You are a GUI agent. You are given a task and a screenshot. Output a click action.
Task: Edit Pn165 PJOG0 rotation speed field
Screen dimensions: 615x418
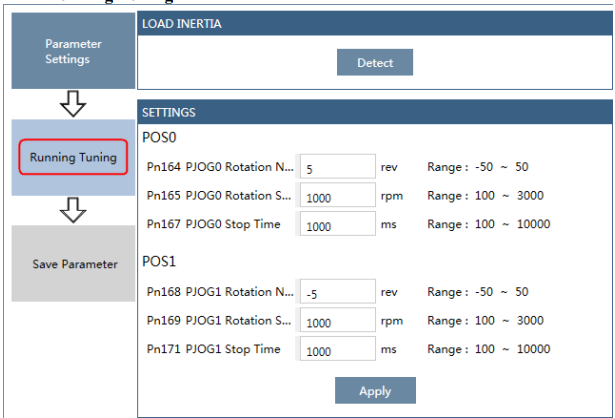coord(338,195)
